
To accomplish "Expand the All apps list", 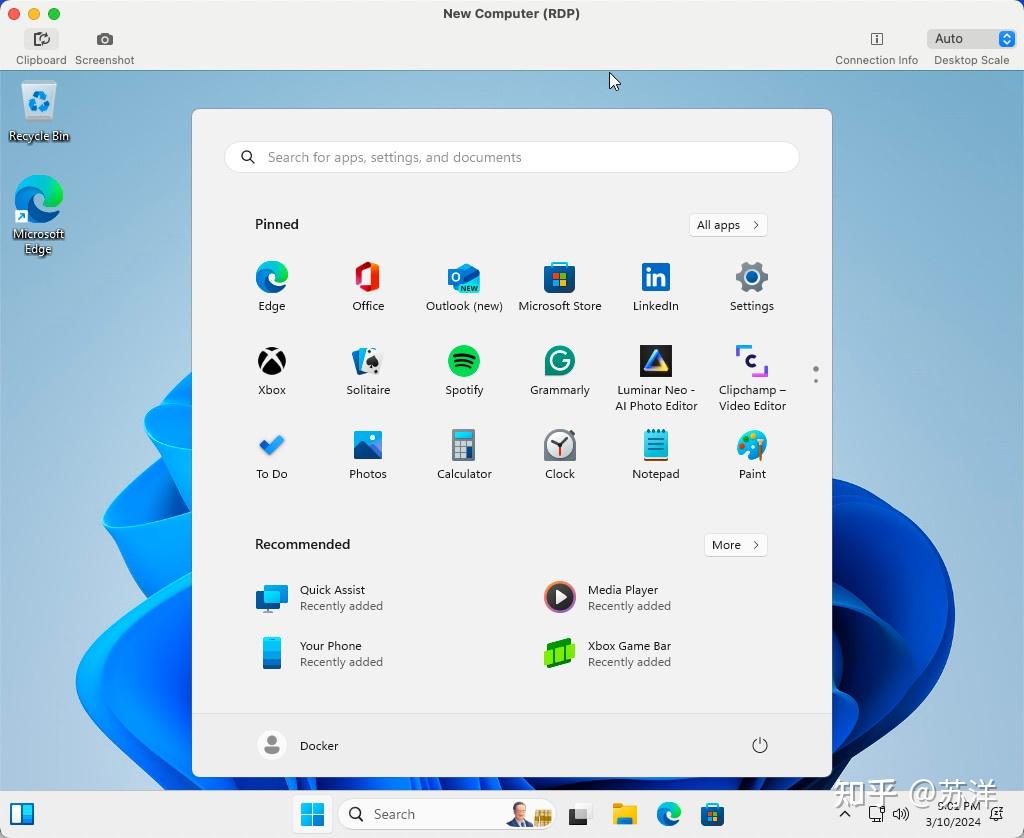I will click(x=728, y=225).
